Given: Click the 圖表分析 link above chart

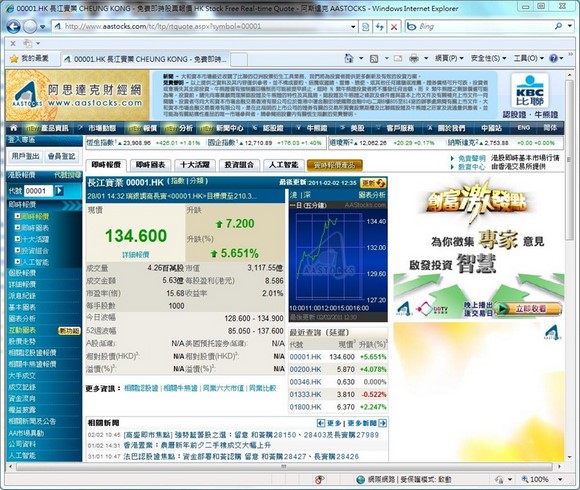Looking at the screenshot, I should (372, 195).
